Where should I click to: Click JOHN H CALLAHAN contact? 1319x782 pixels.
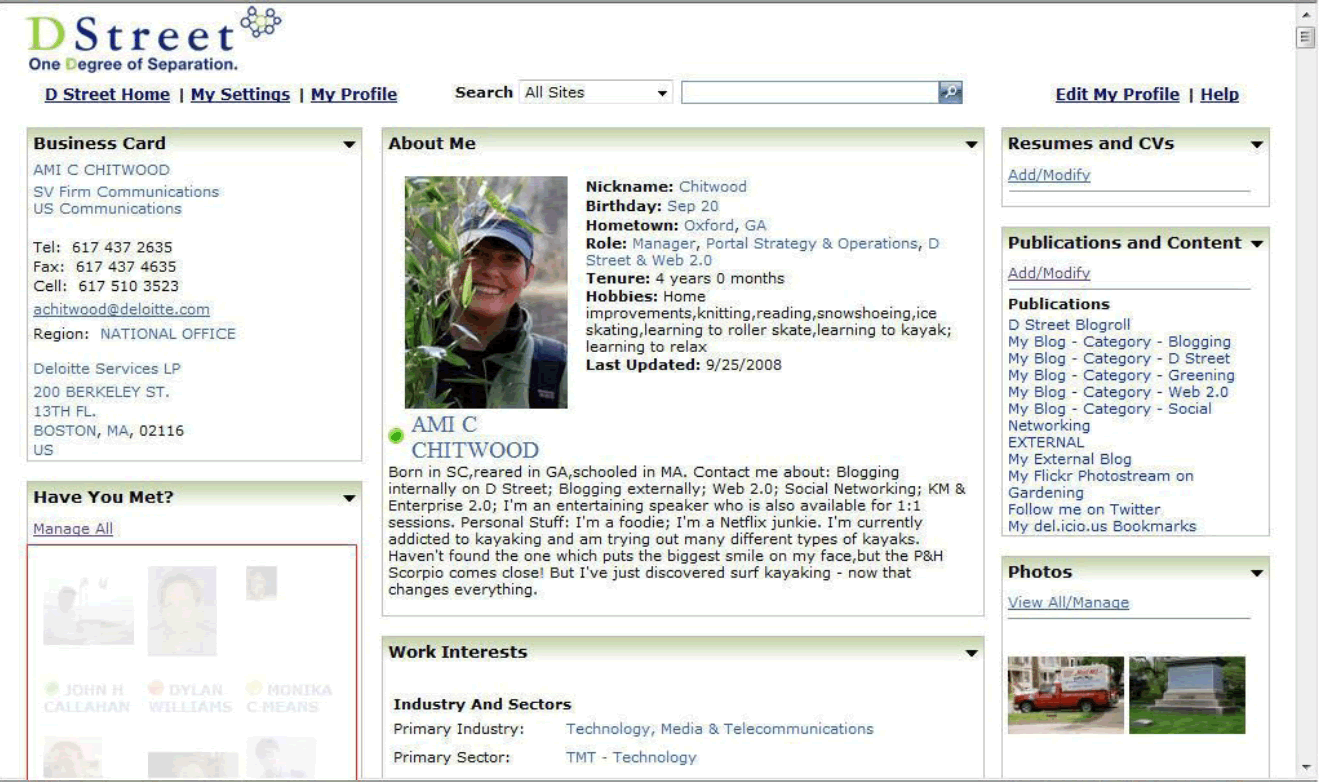pos(87,698)
